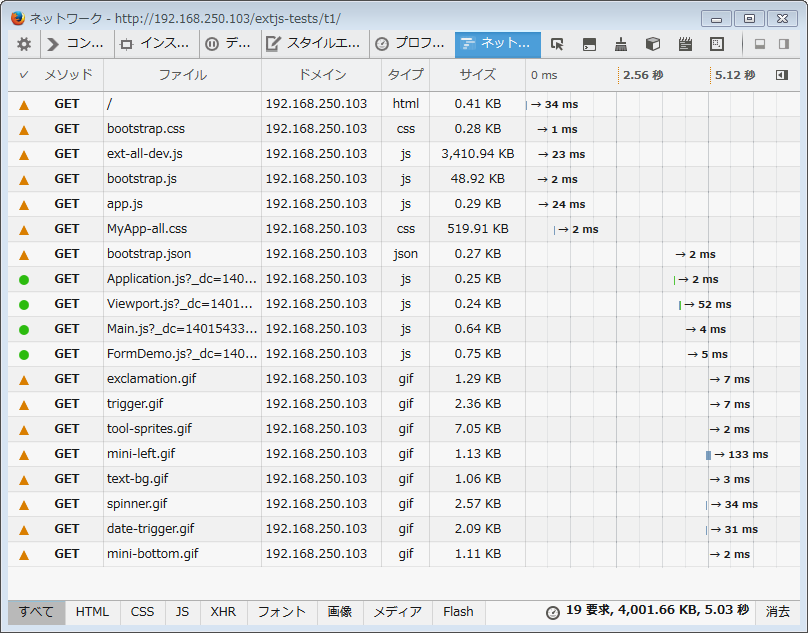This screenshot has width=808, height=633.
Task: Select the mini-bottom.gif file name
Action: (x=153, y=554)
